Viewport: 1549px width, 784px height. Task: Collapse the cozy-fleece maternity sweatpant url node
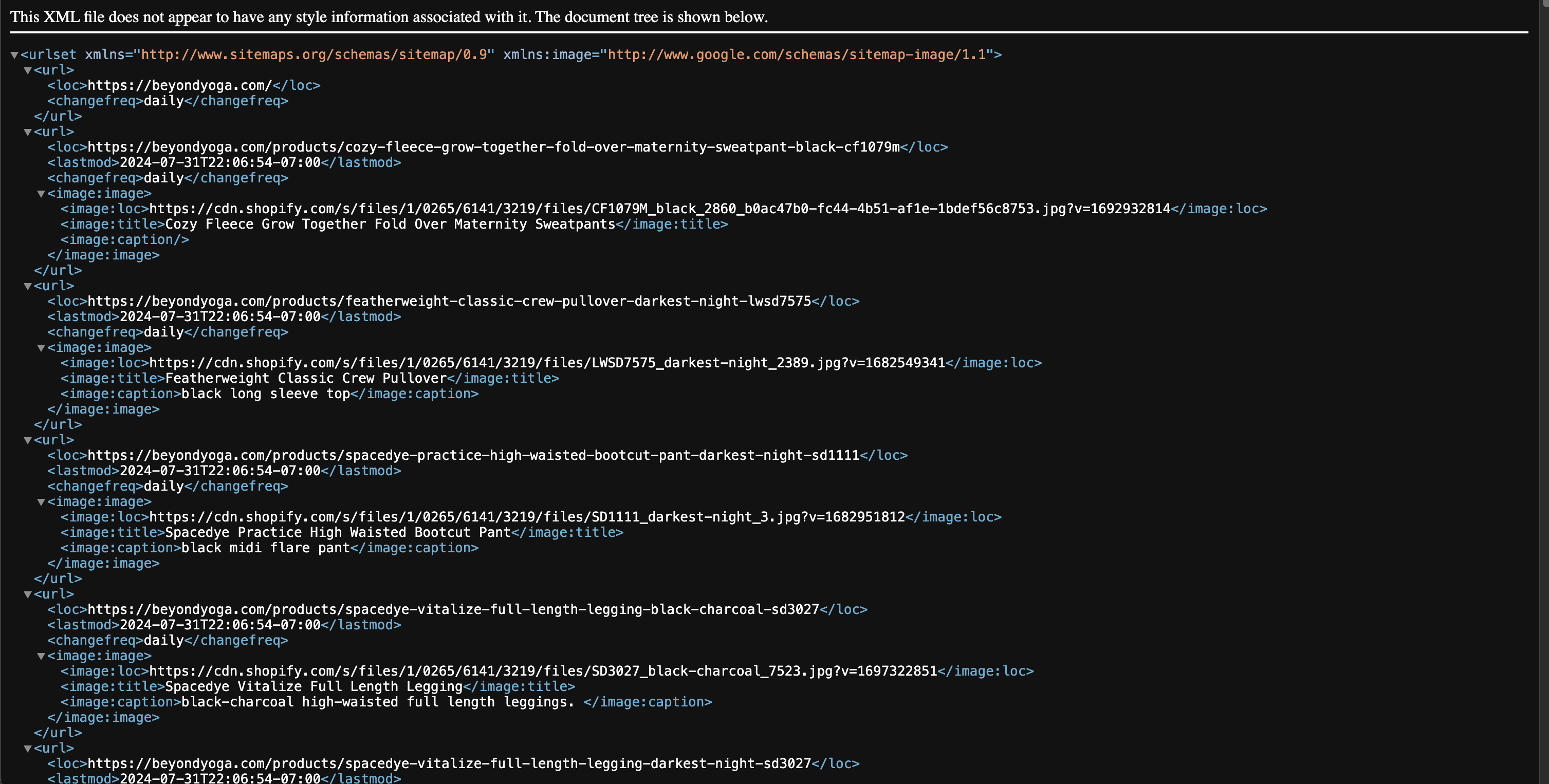coord(28,132)
